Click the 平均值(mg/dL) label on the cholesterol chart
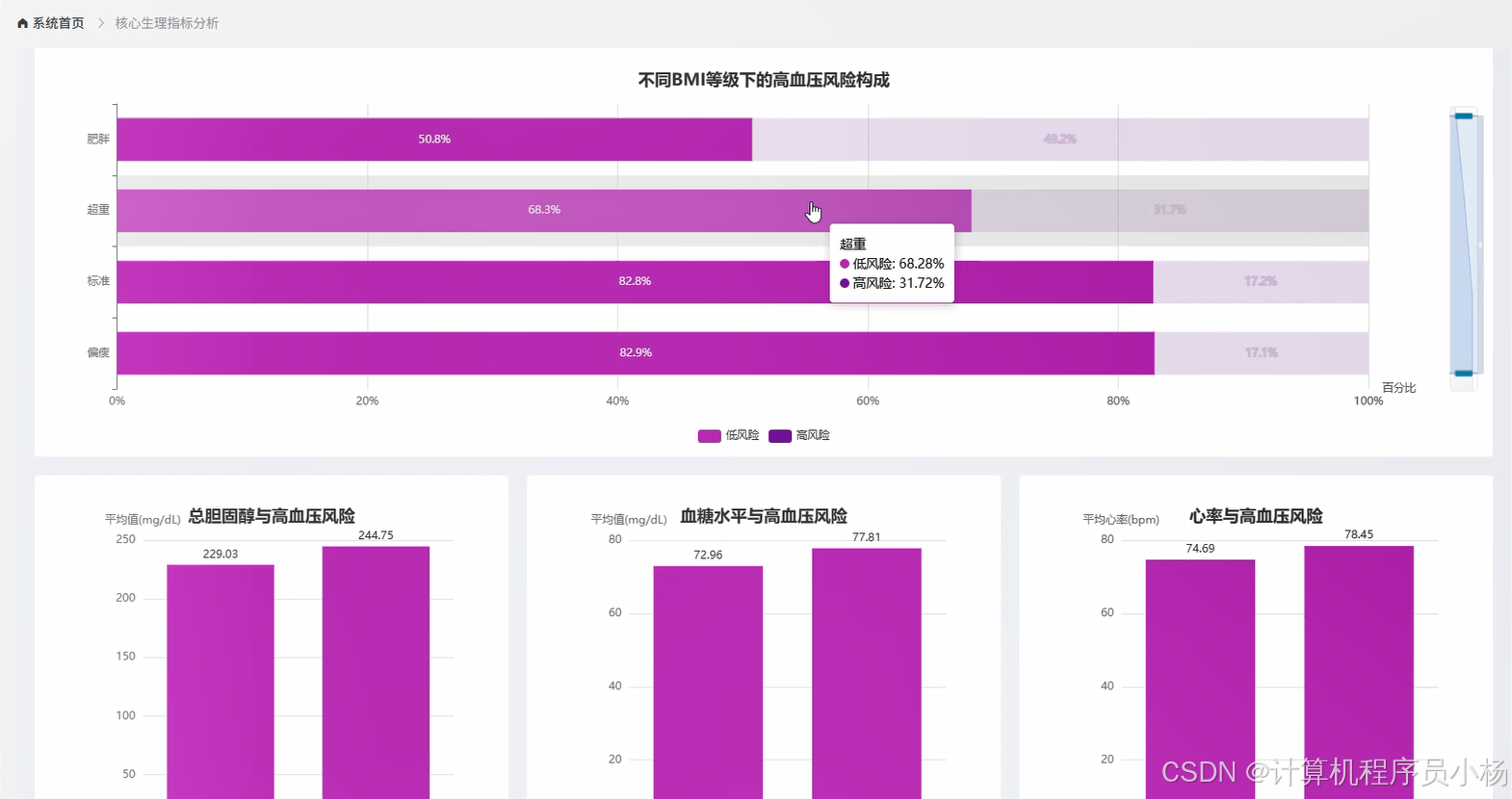The height and width of the screenshot is (799, 1512). pos(143,520)
